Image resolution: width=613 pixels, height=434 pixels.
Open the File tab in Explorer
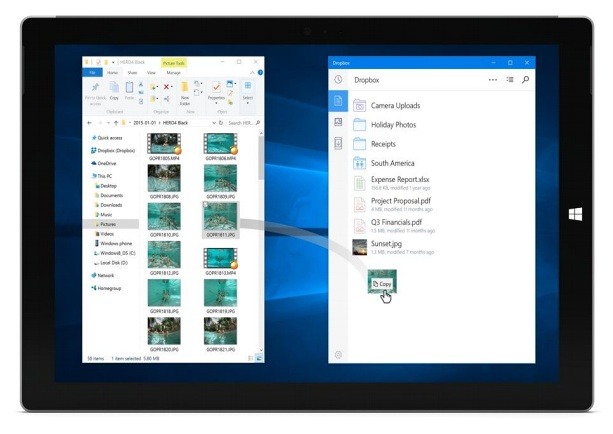[x=92, y=72]
